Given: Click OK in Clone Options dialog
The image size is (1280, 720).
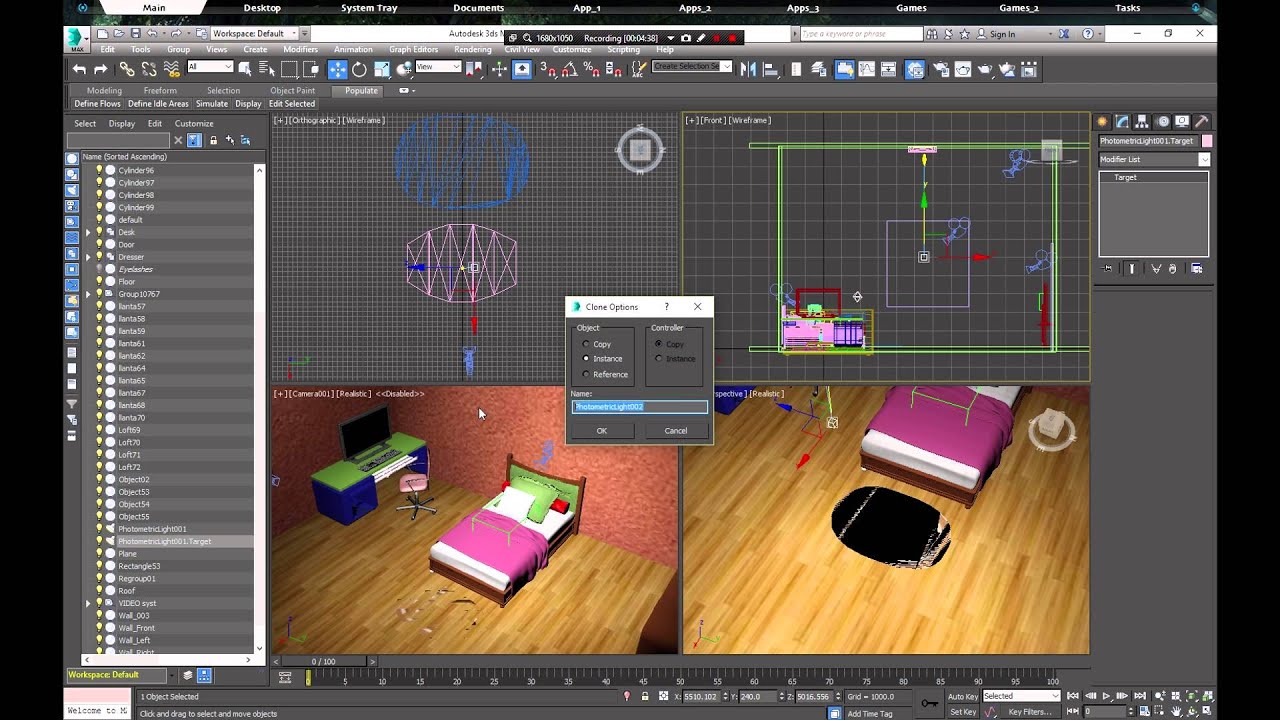Looking at the screenshot, I should point(602,431).
